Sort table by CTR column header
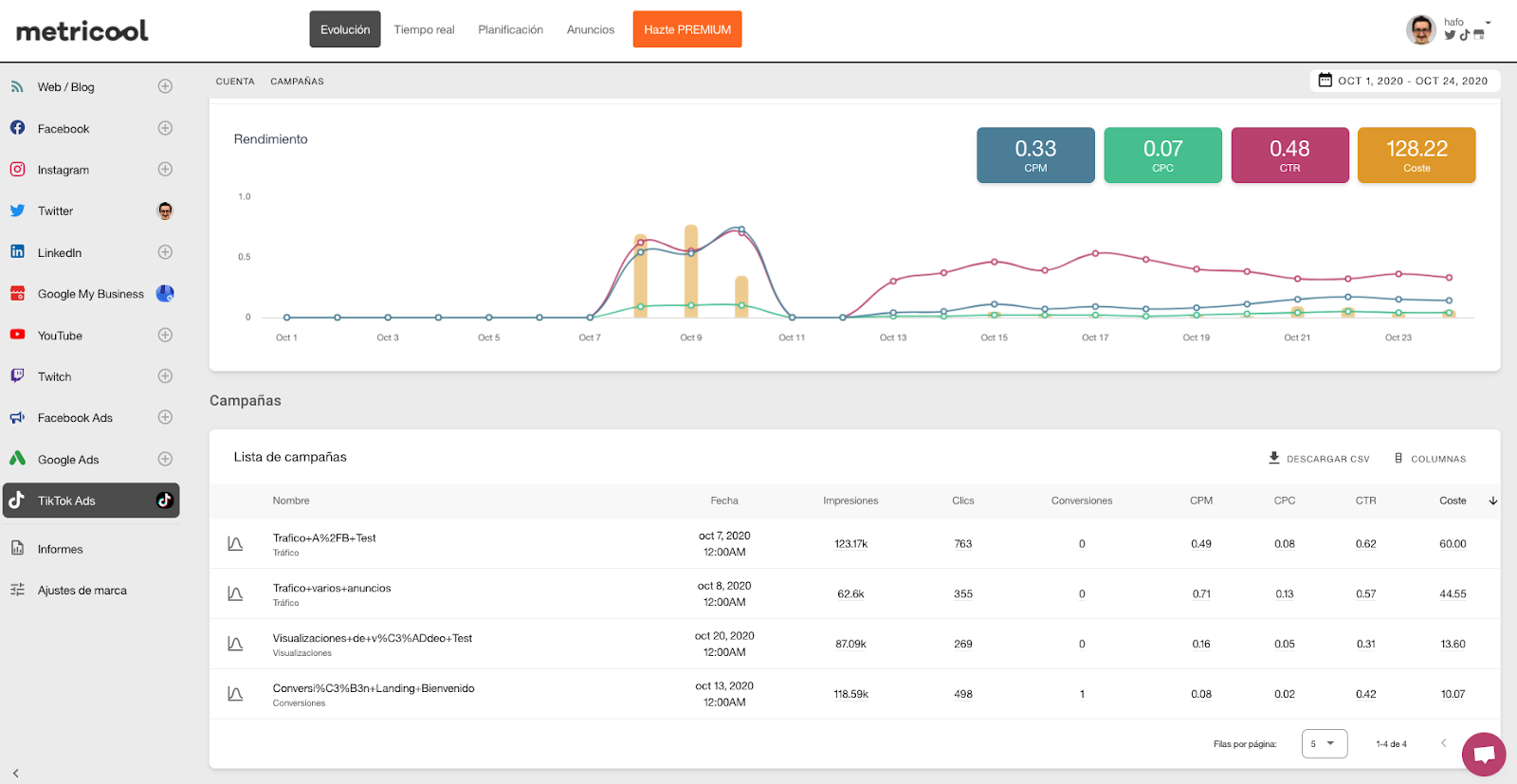 pos(1365,501)
